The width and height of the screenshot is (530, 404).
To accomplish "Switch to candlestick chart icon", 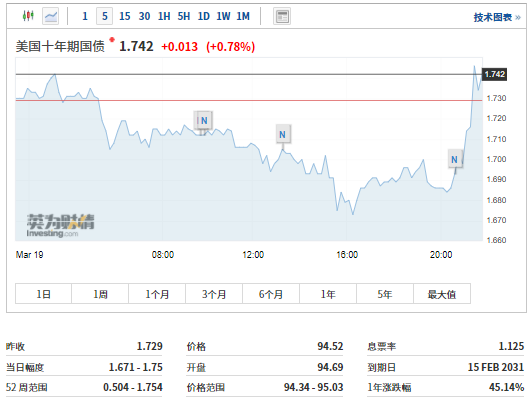I will point(28,16).
